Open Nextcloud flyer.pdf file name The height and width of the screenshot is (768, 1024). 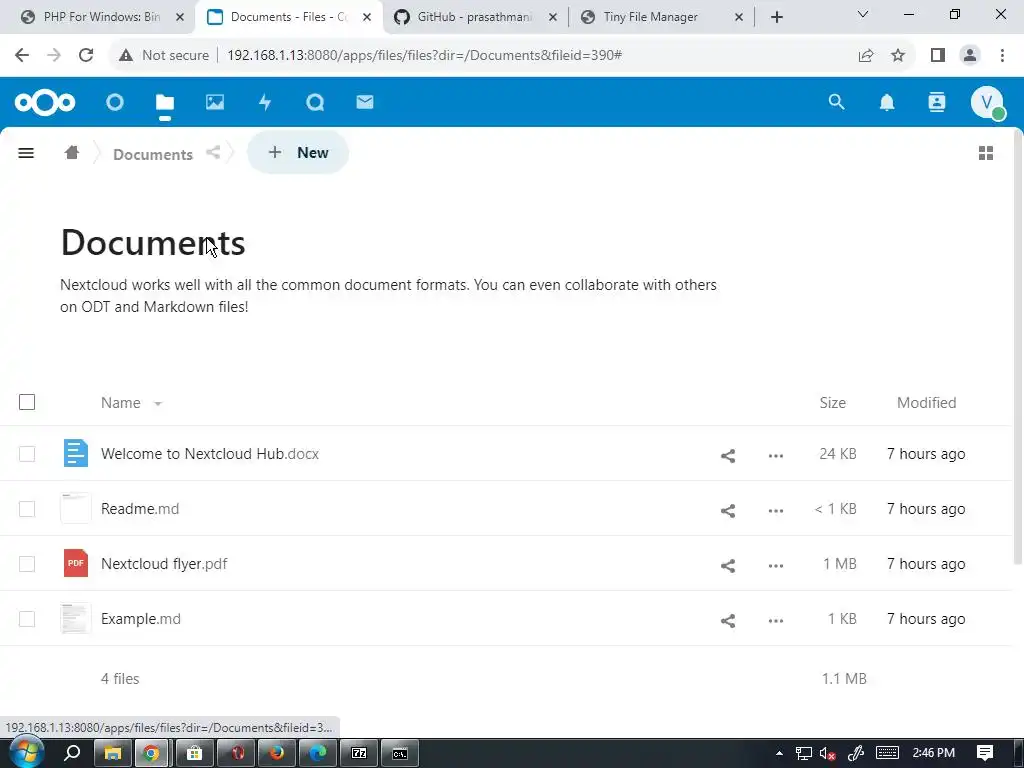(164, 564)
